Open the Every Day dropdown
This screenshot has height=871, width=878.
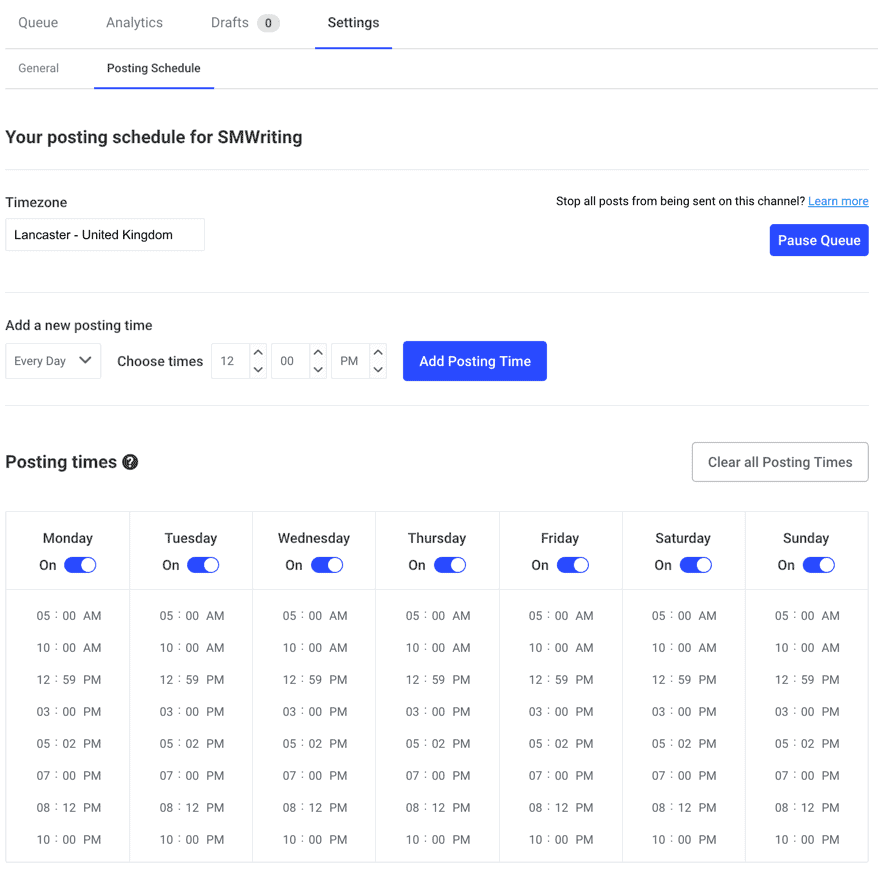pyautogui.click(x=53, y=361)
